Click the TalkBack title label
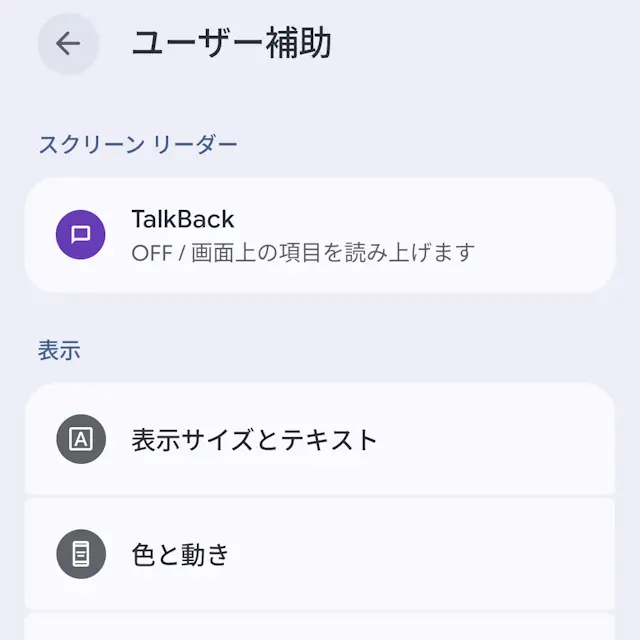Viewport: 640px width, 640px height. tap(182, 218)
